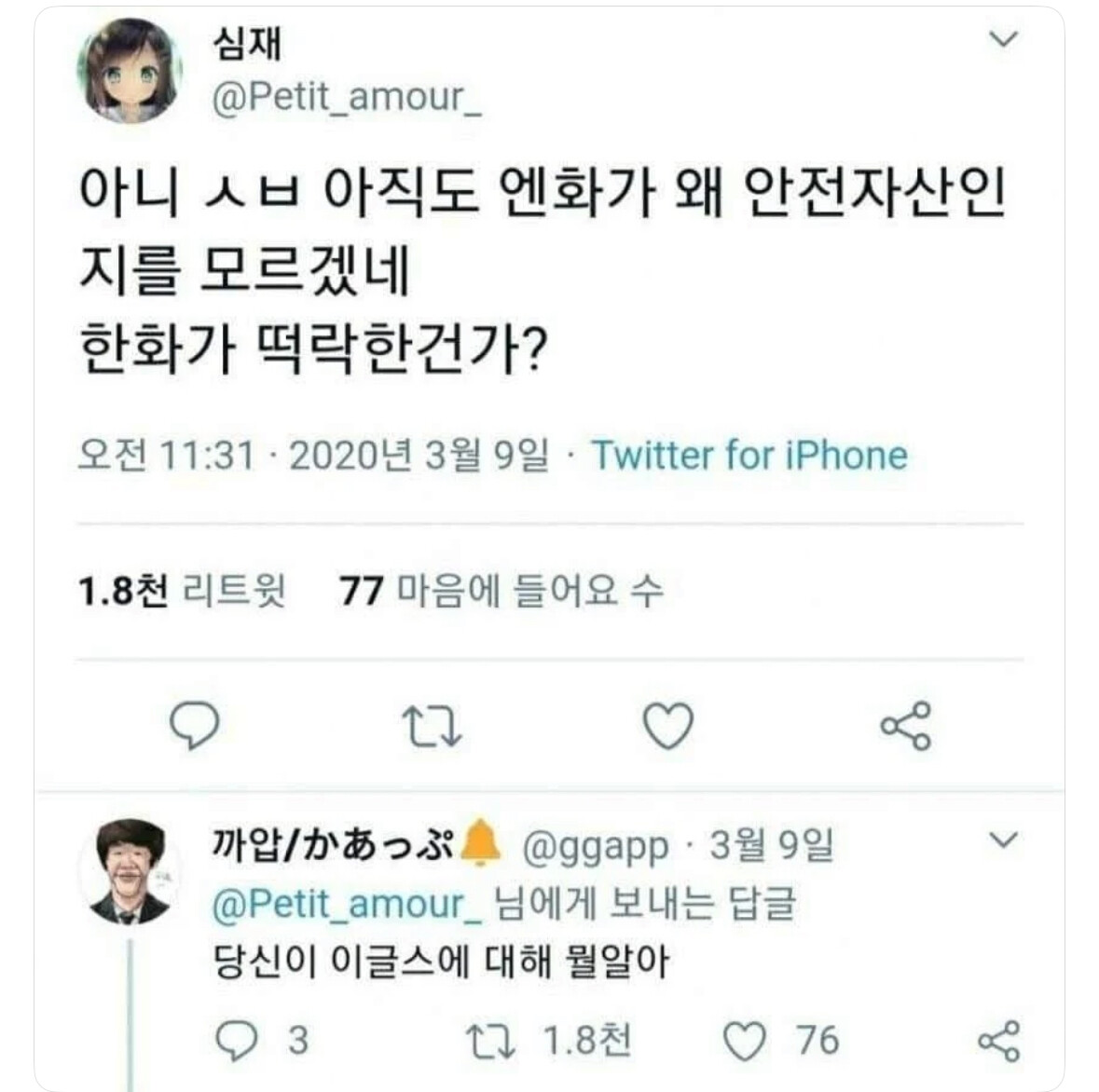The image size is (1099, 1092).
Task: Click the bell emoji next to 까압 name
Action: click(x=480, y=842)
